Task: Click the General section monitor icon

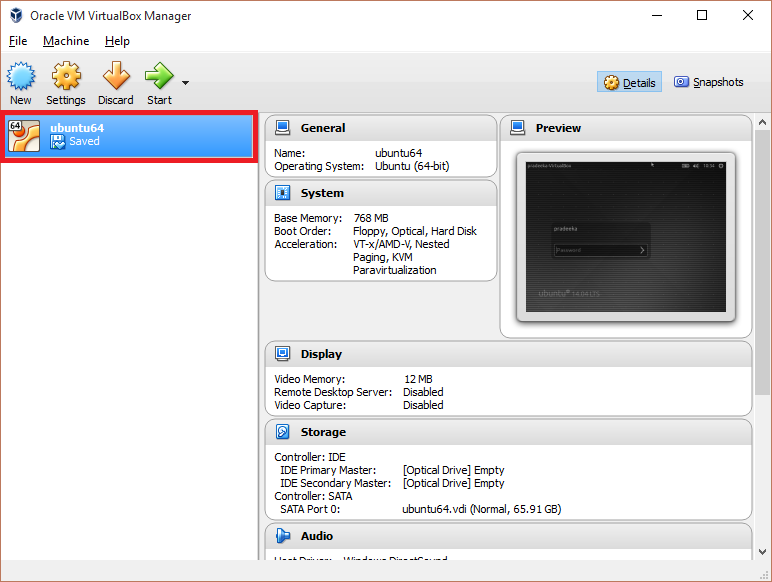Action: coord(283,128)
